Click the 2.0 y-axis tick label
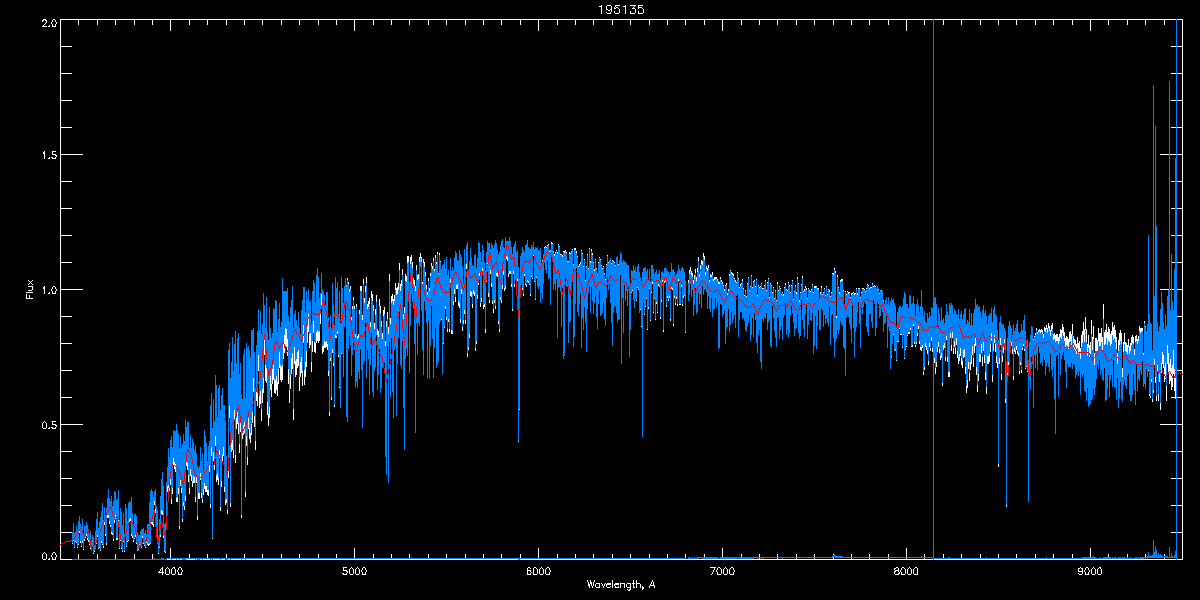1200x600 pixels. pyautogui.click(x=48, y=22)
